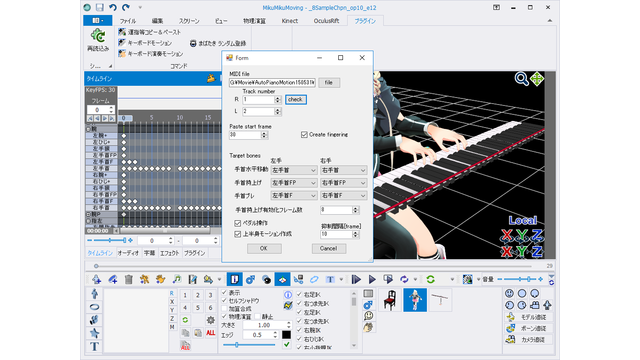640x360 pixels.
Task: Expand the 腕P group in timeline
Action: point(88,214)
